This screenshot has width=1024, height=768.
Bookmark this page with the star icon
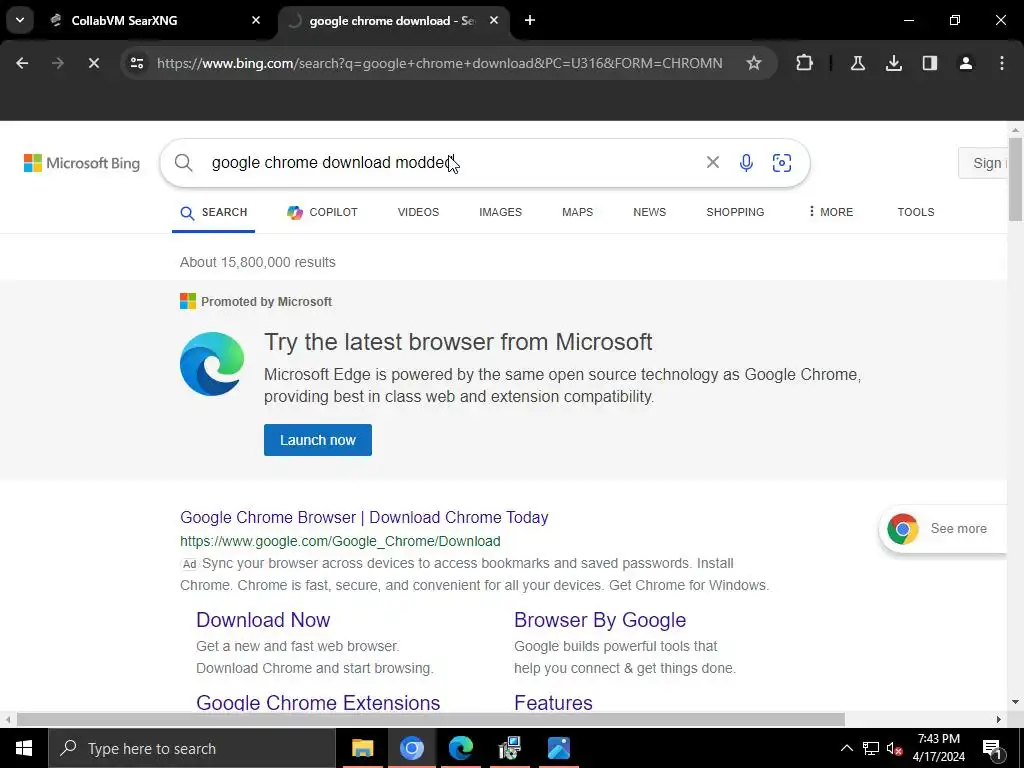coord(754,63)
